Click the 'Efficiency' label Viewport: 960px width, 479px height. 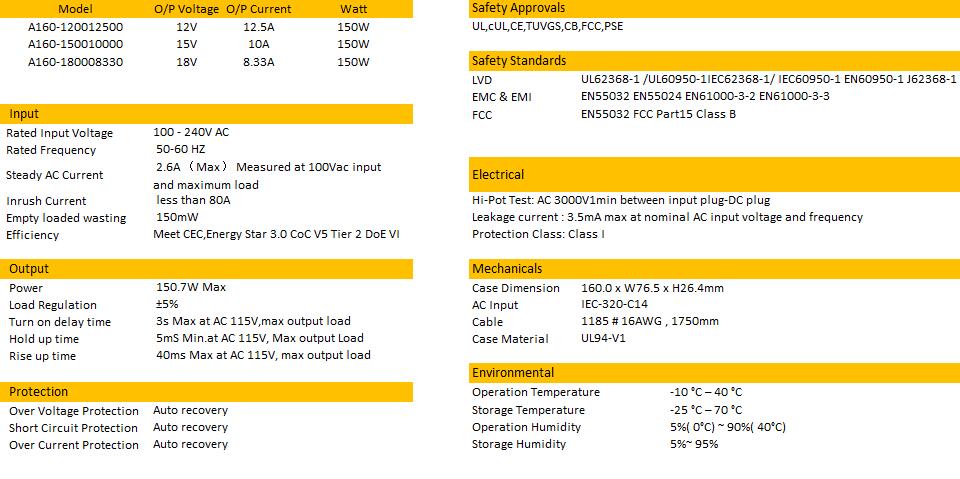(x=32, y=235)
